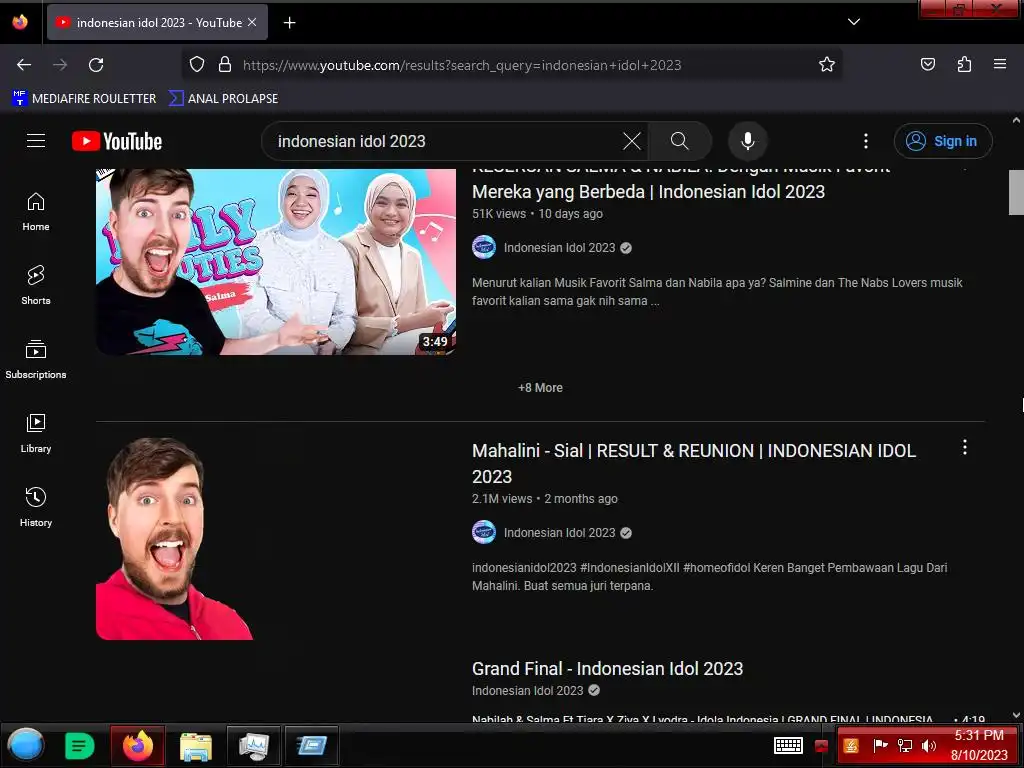This screenshot has height=768, width=1024.
Task: Open 'Mereka yang Berbeda' video title
Action: pos(648,191)
